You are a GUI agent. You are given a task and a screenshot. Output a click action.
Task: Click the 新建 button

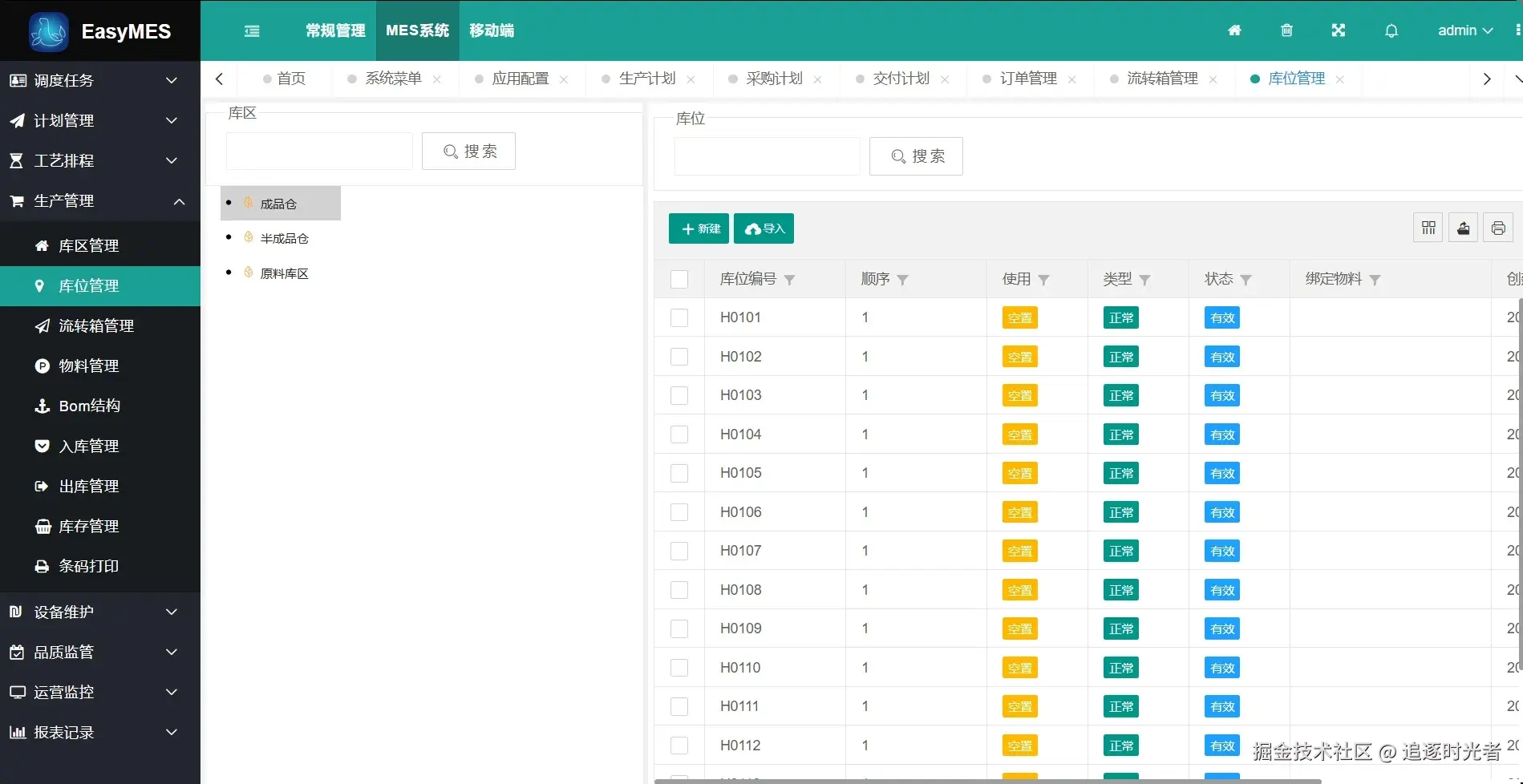tap(699, 228)
